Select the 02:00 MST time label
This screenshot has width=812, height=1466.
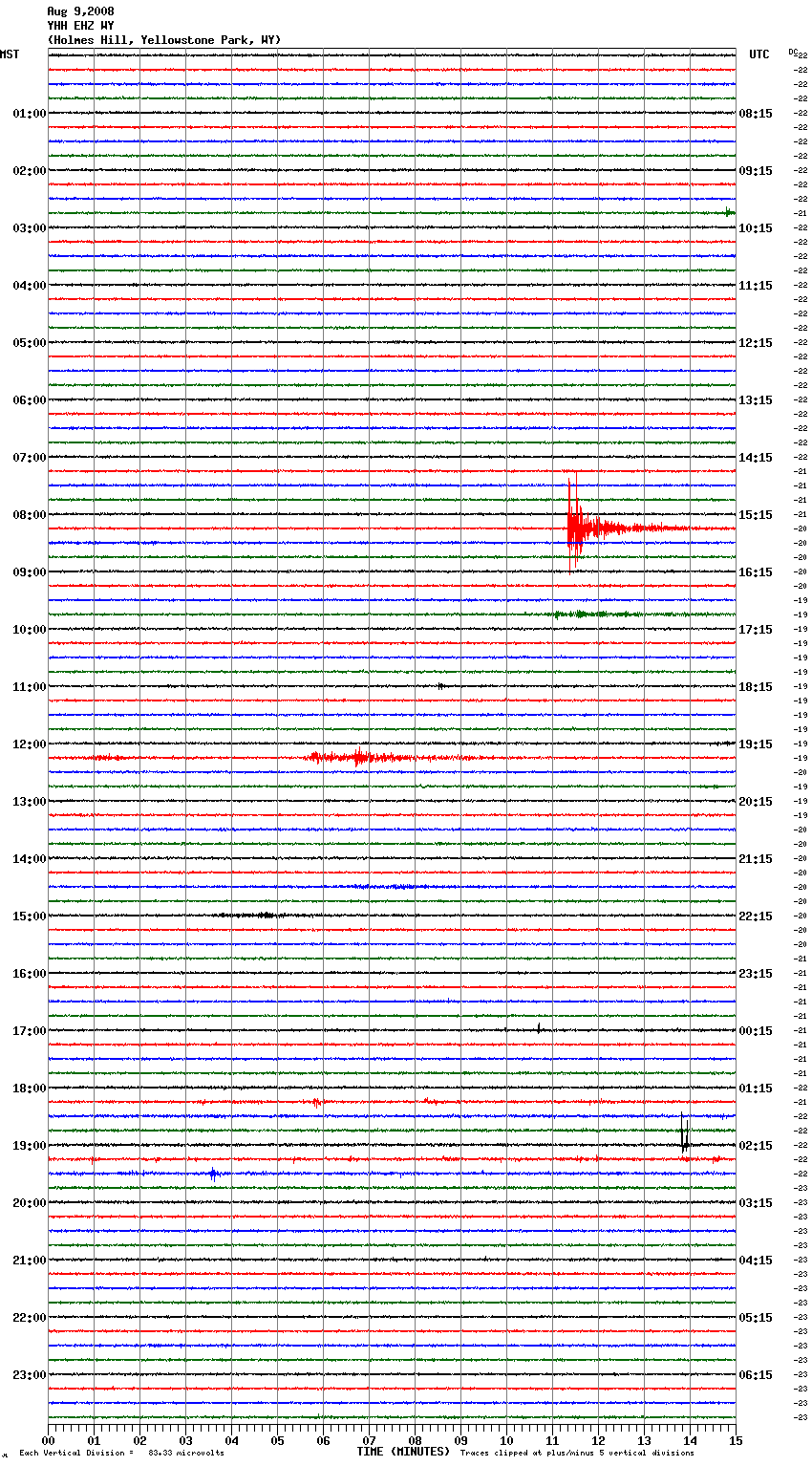(x=29, y=171)
